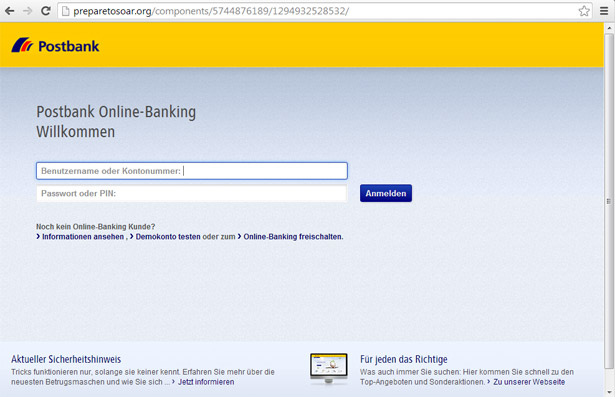Image resolution: width=615 pixels, height=397 pixels.
Task: Click the Noch kein Online-Banking Kunde? text
Action: pyautogui.click(x=96, y=226)
